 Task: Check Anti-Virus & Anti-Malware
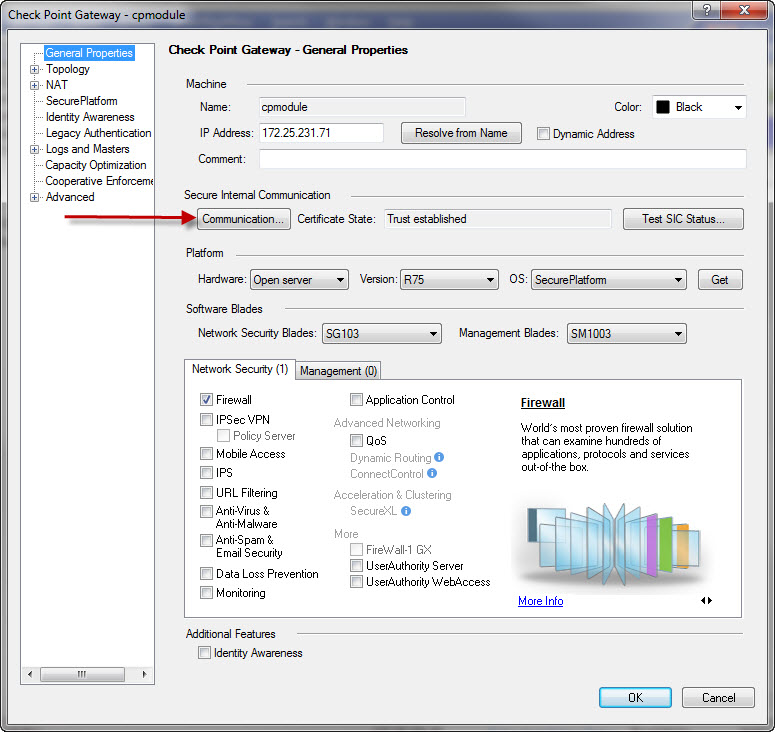(x=207, y=511)
